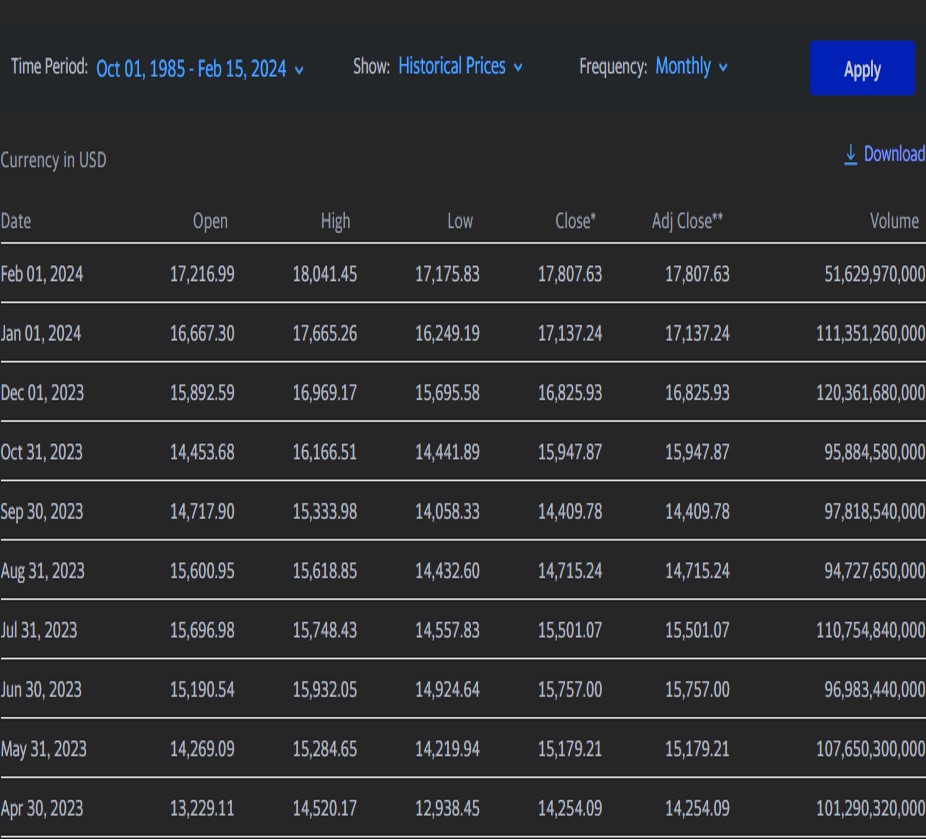Download the historical data
The height and width of the screenshot is (839, 926).
click(884, 154)
